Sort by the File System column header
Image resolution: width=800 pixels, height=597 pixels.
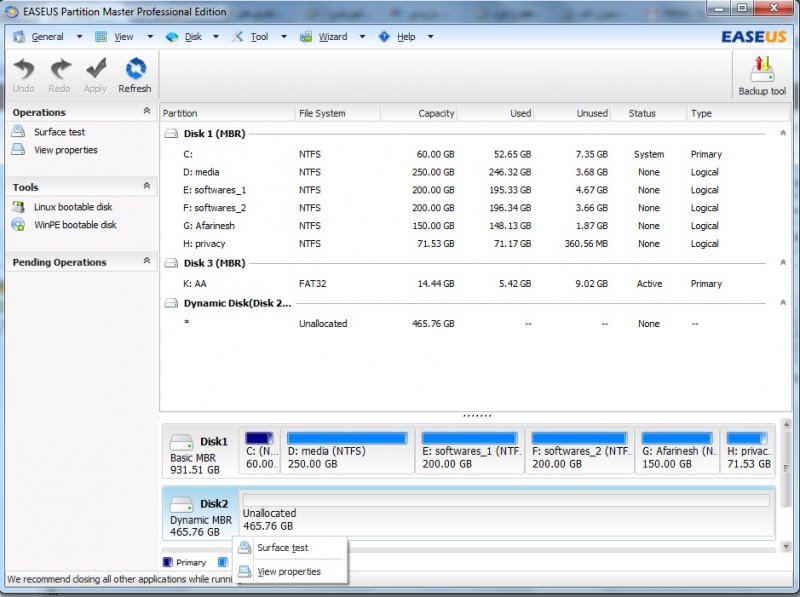[x=338, y=113]
